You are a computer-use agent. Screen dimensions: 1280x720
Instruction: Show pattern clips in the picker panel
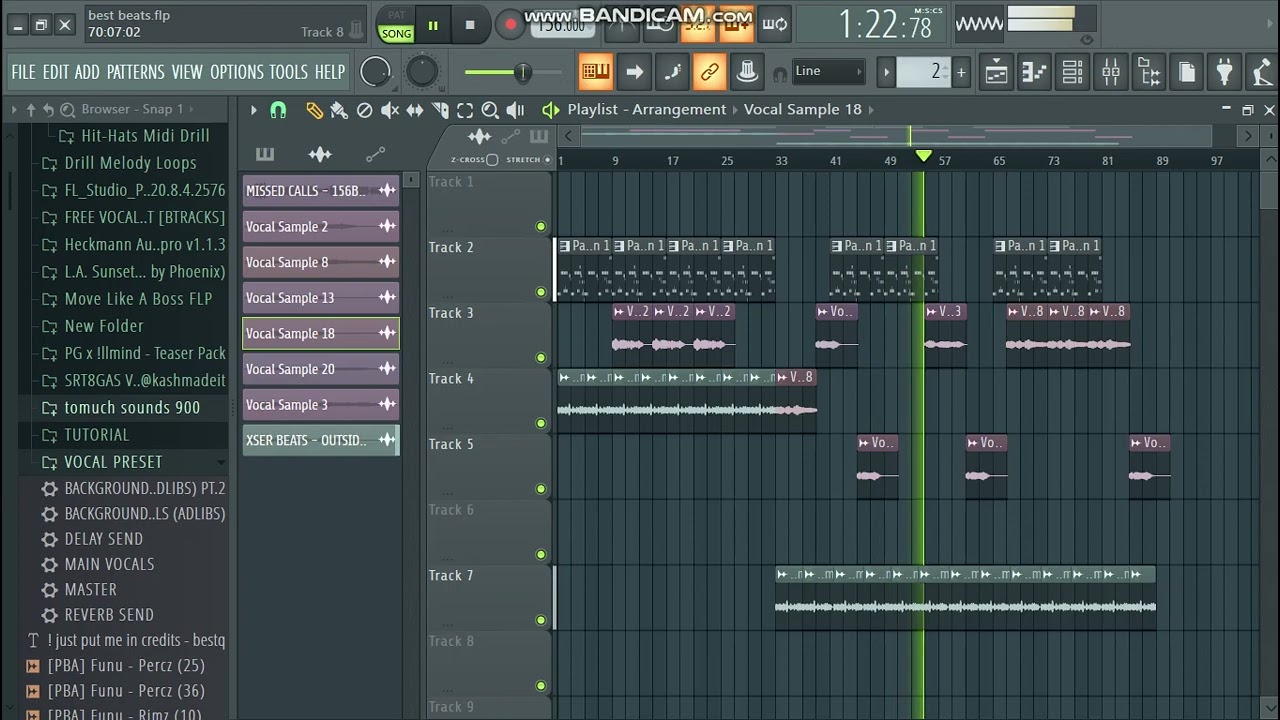click(x=265, y=154)
